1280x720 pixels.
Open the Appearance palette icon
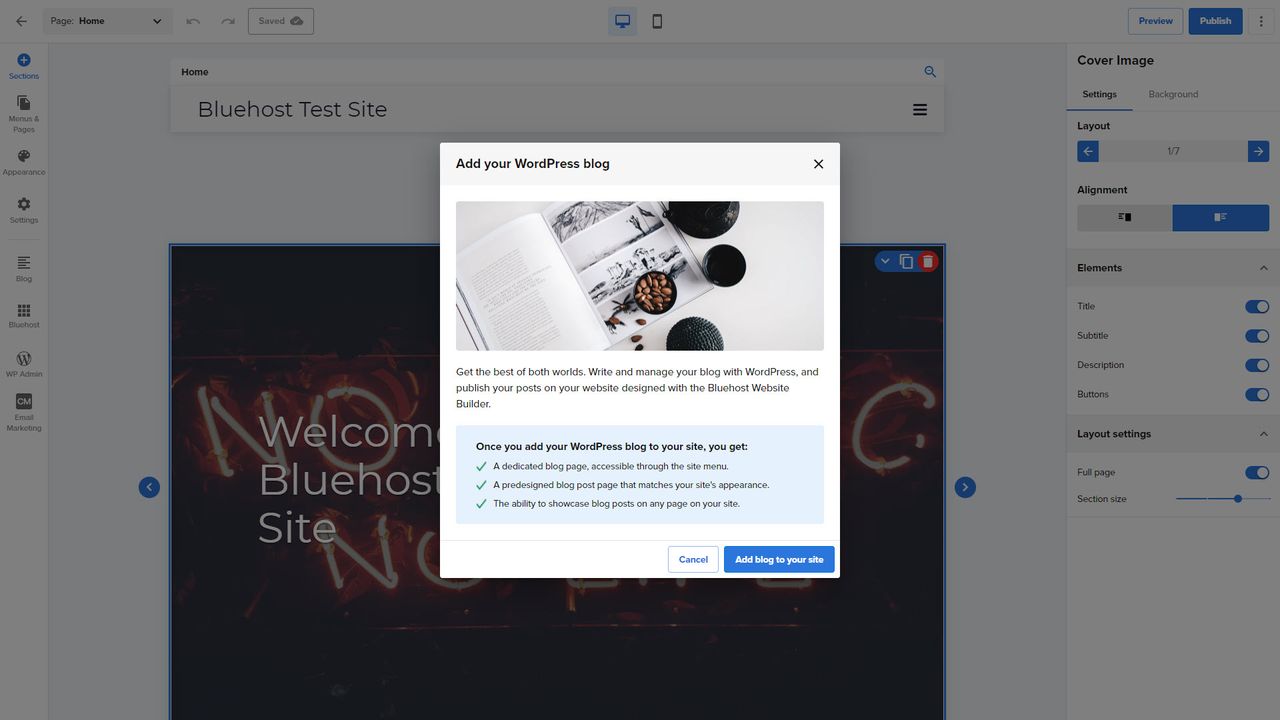24,163
